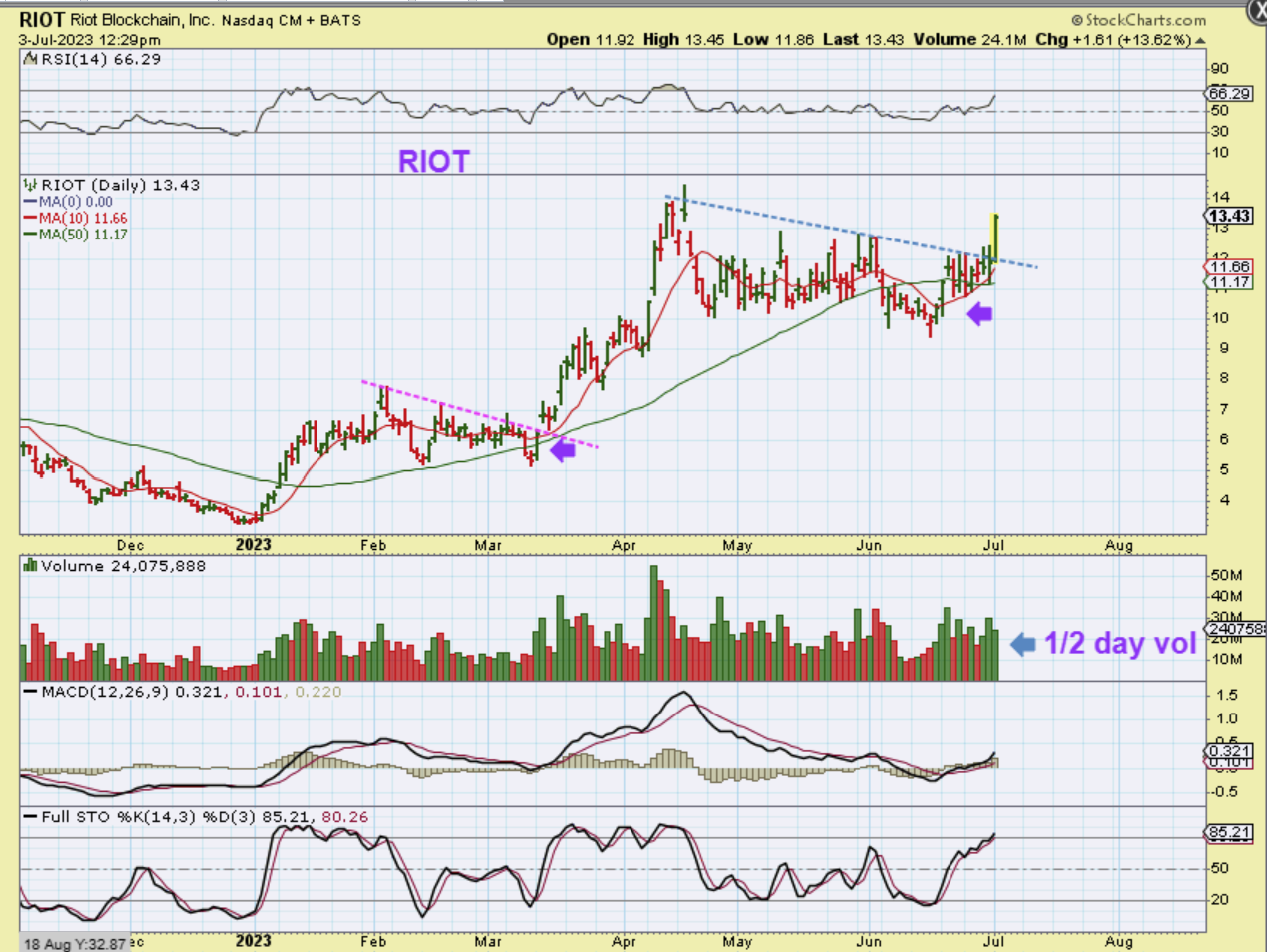Click the 3-Jul-2023 12:29pm timestamp
Screen dimensions: 1267x952
coord(89,40)
